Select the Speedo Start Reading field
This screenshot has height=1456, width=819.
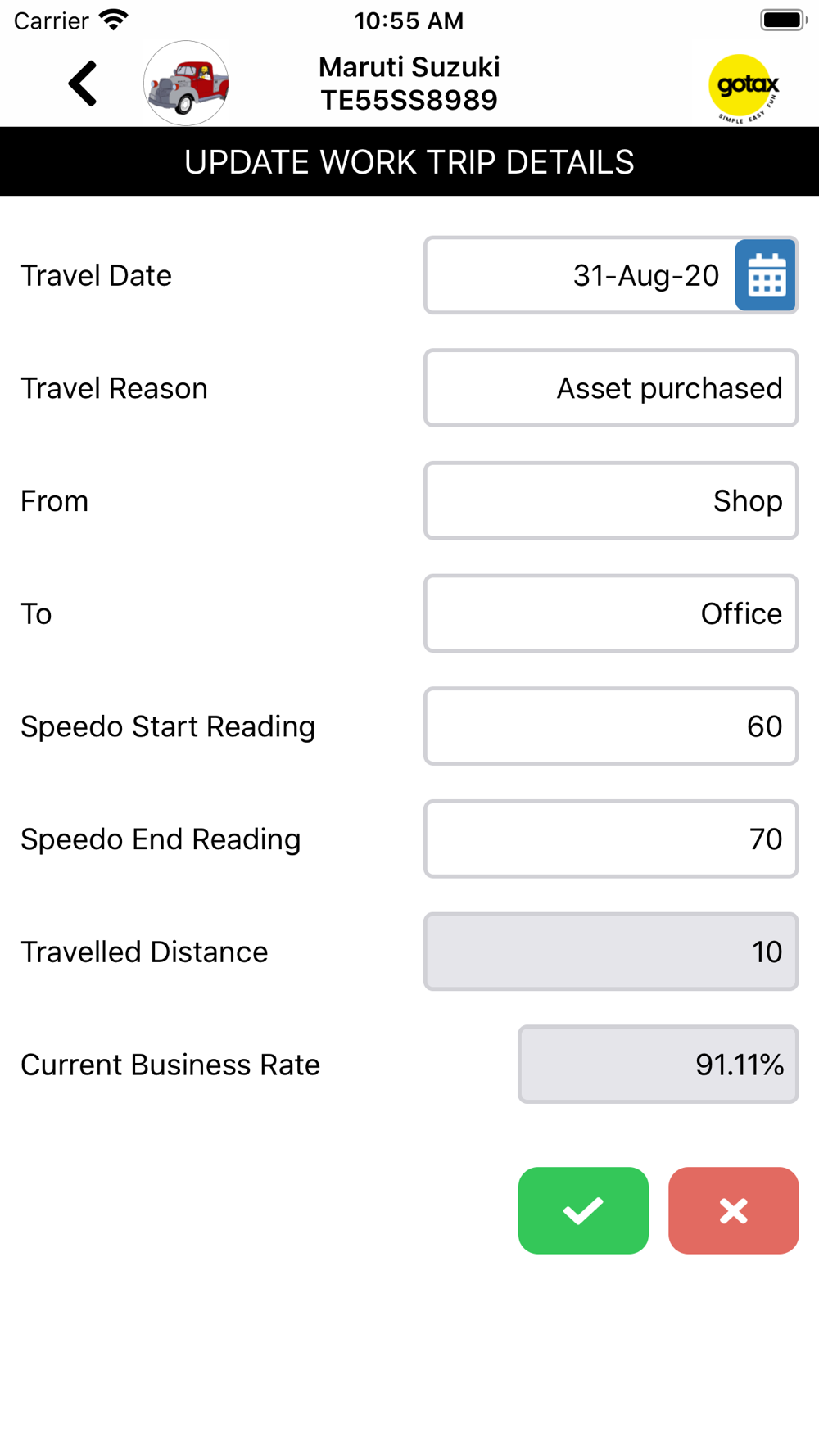tap(611, 726)
